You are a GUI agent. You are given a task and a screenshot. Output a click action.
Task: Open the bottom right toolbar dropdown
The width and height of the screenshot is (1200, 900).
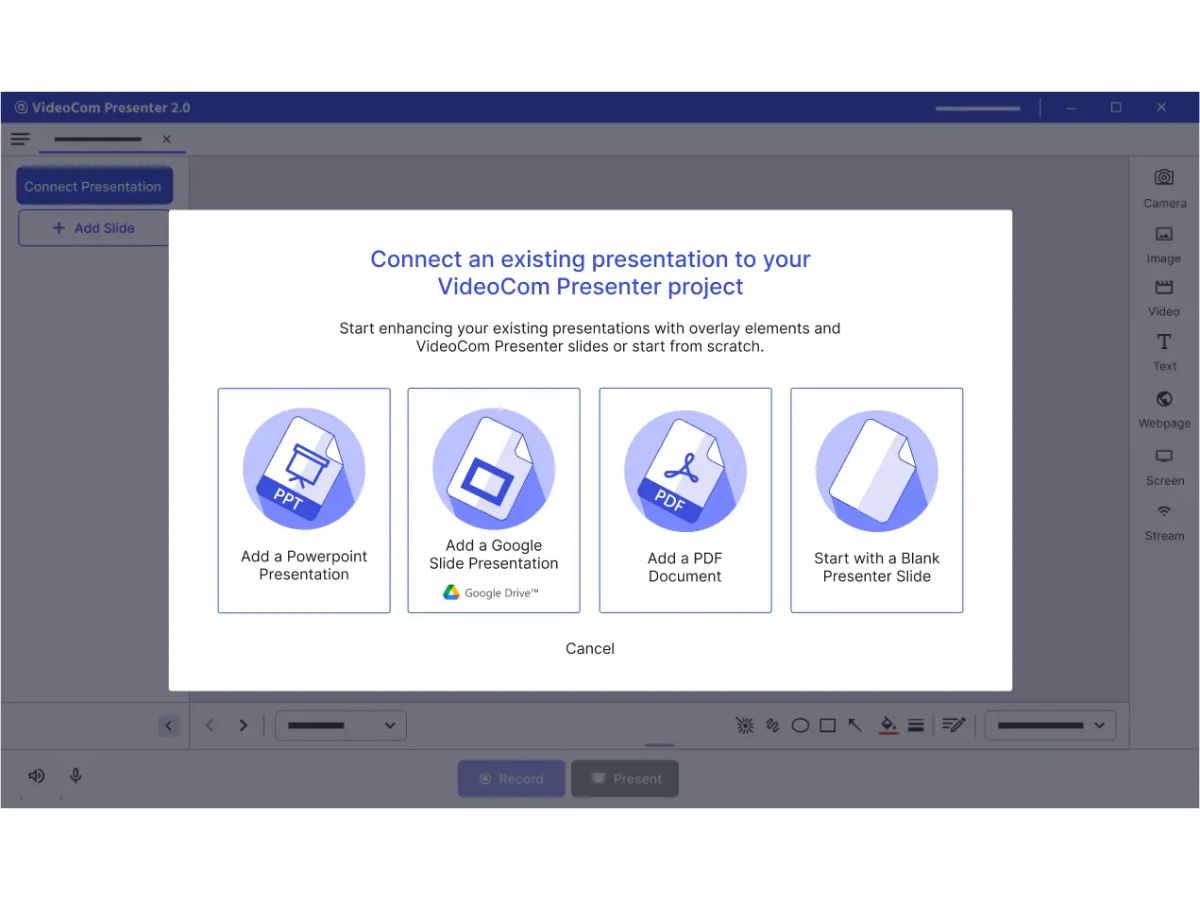pyautogui.click(x=1051, y=726)
